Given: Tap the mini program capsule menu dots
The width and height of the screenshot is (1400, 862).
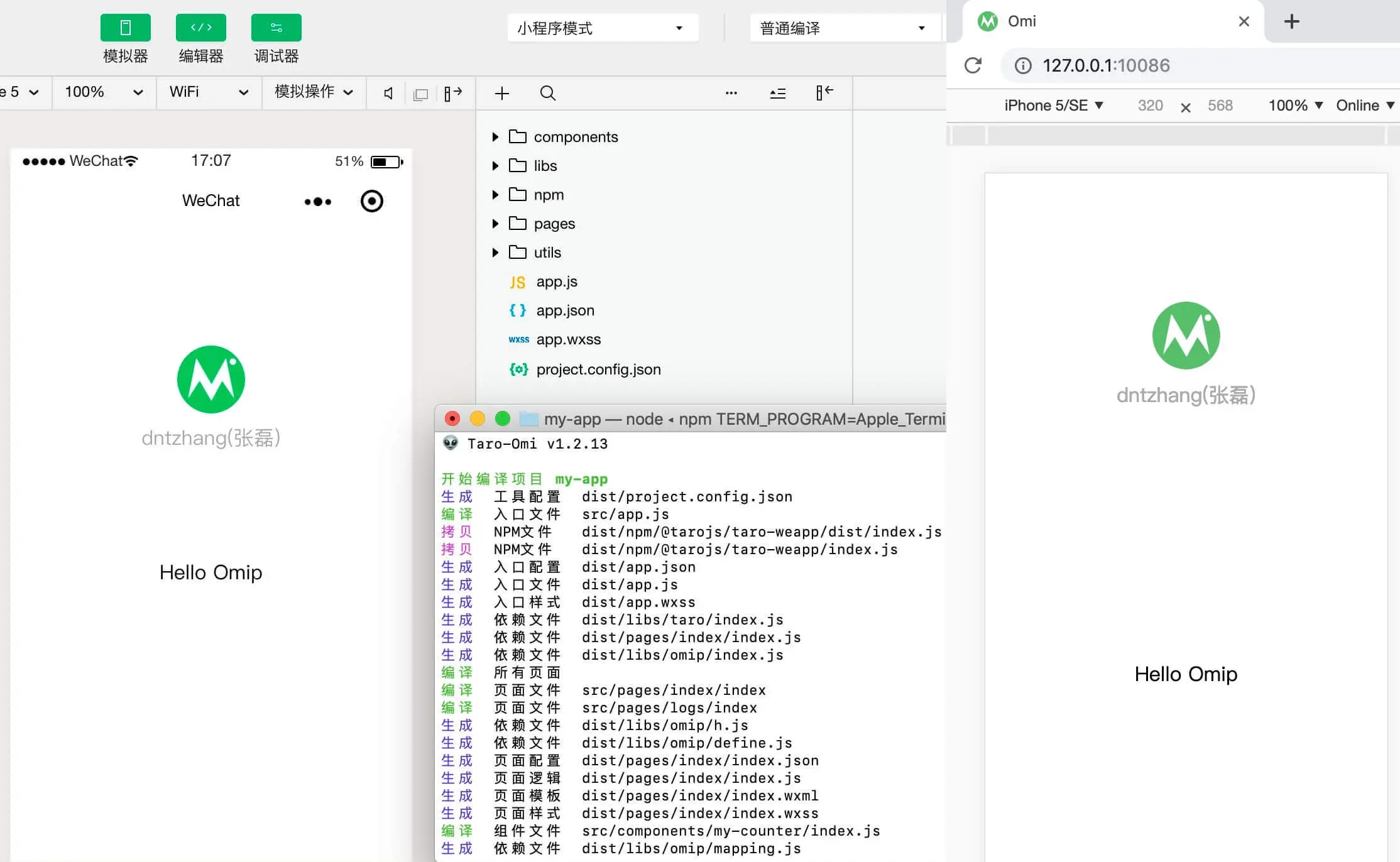Looking at the screenshot, I should pyautogui.click(x=317, y=202).
